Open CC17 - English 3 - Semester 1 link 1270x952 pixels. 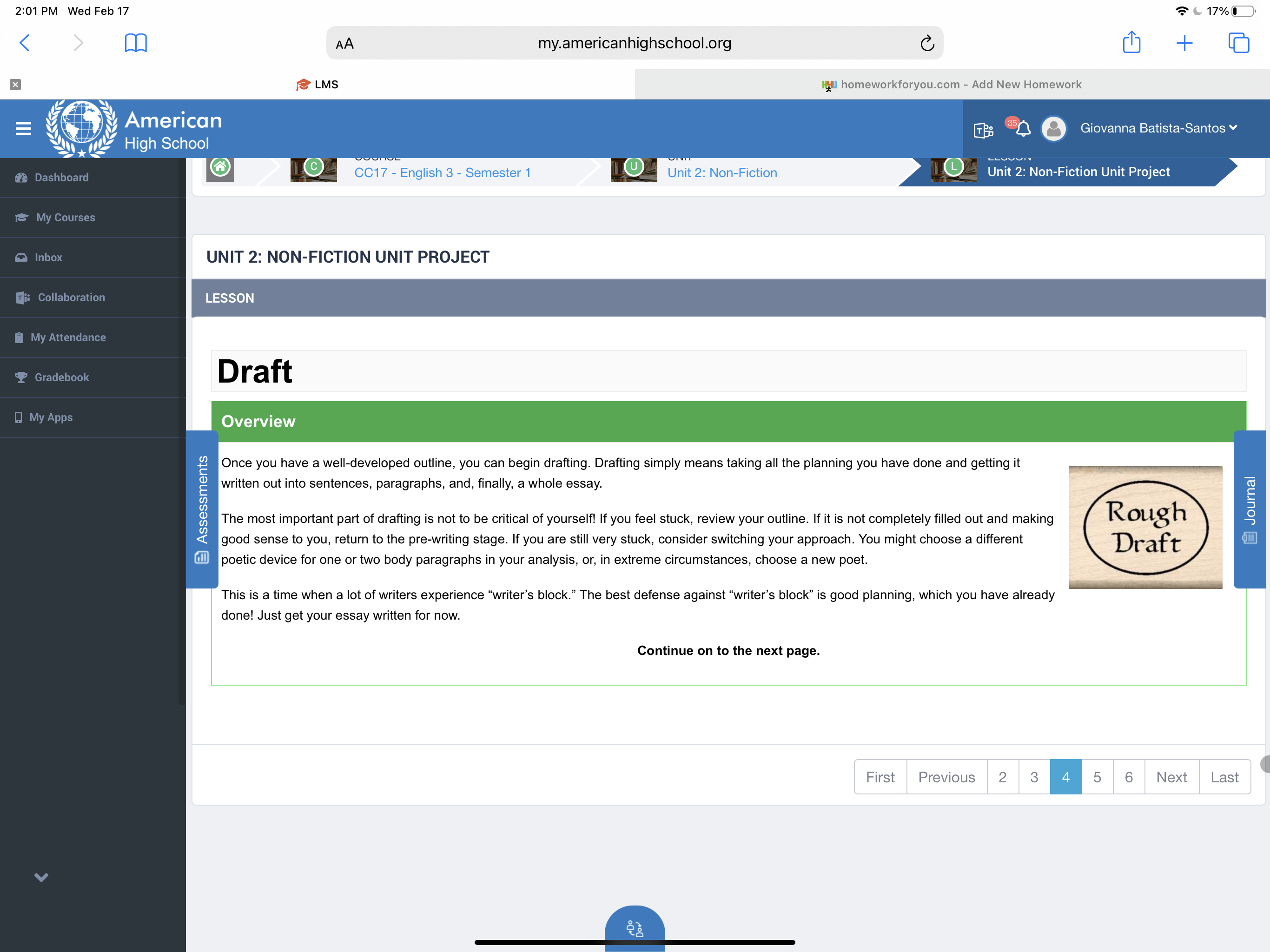tap(442, 173)
